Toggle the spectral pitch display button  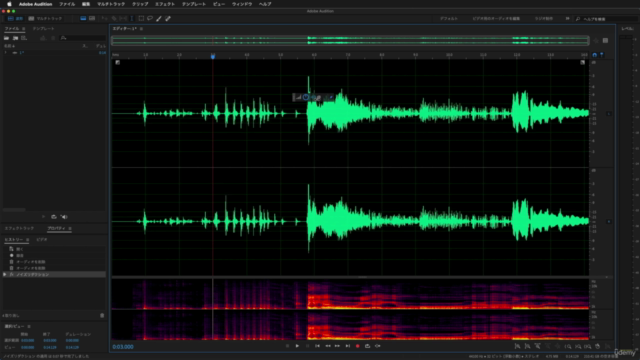click(92, 18)
